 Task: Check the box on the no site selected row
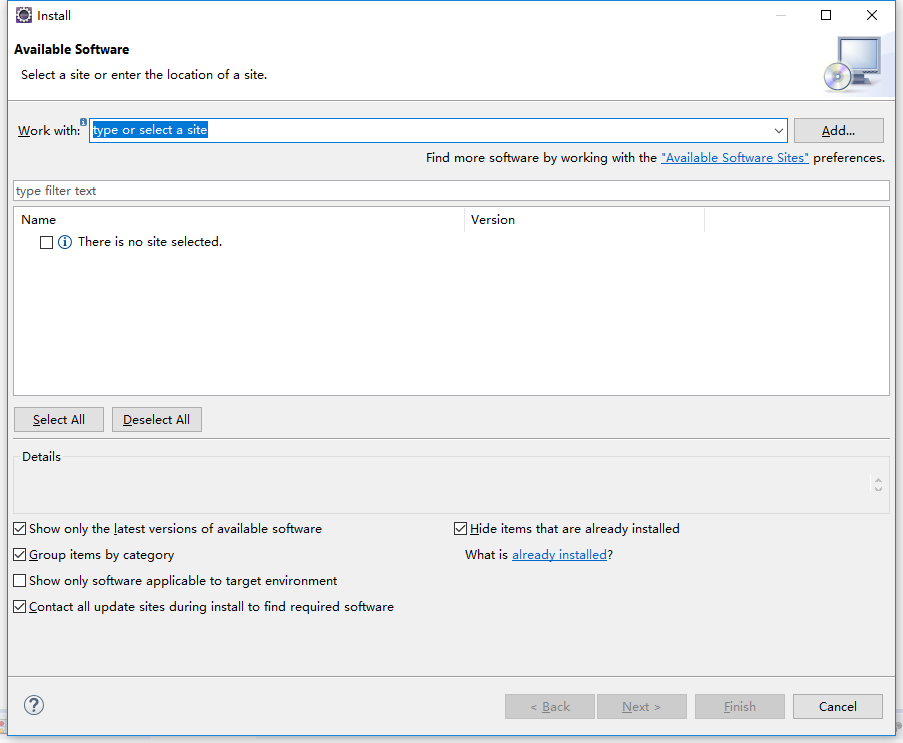[46, 241]
